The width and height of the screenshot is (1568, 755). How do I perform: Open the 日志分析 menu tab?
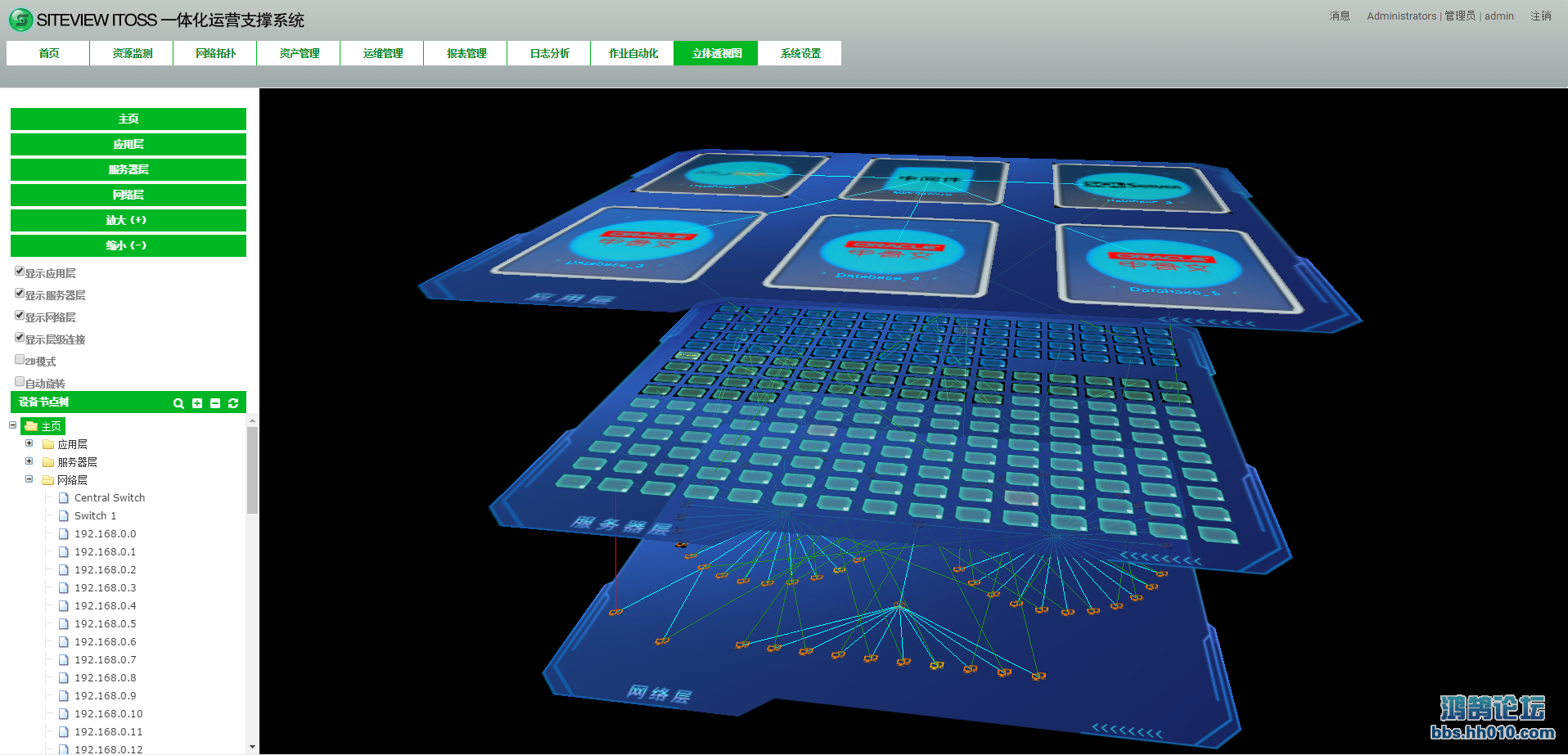point(549,53)
